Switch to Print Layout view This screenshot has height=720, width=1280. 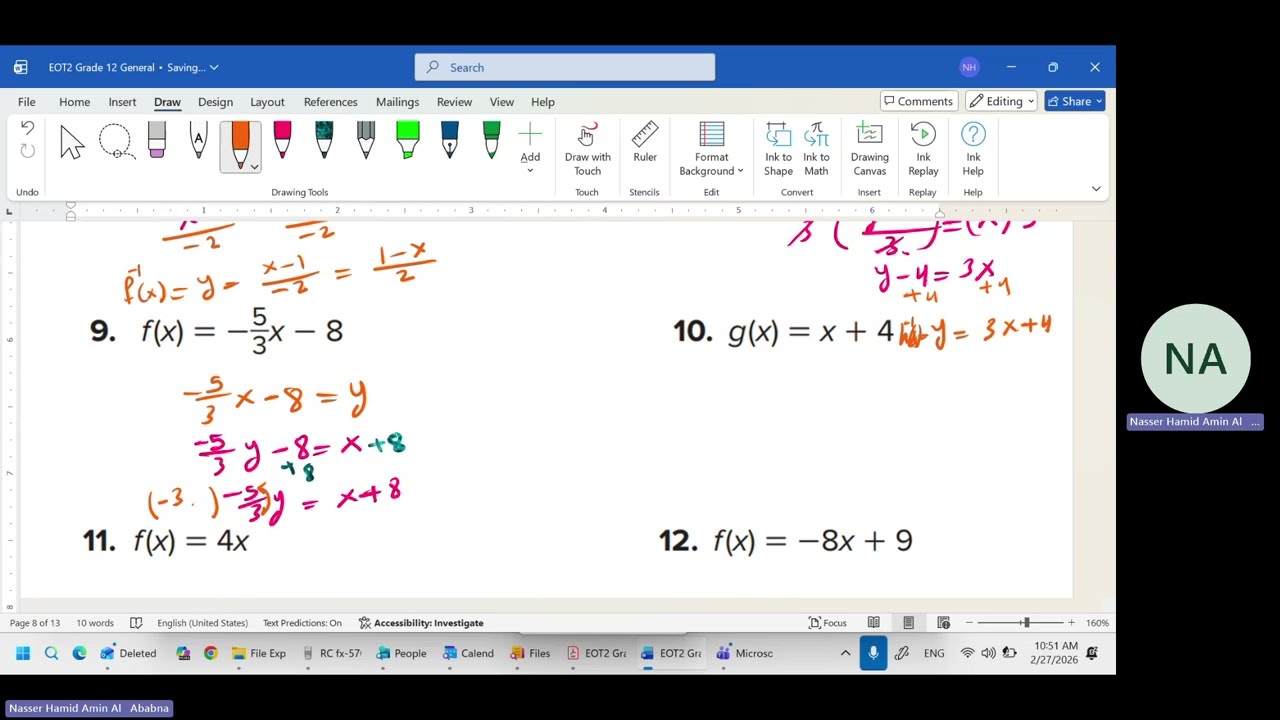pyautogui.click(x=908, y=623)
